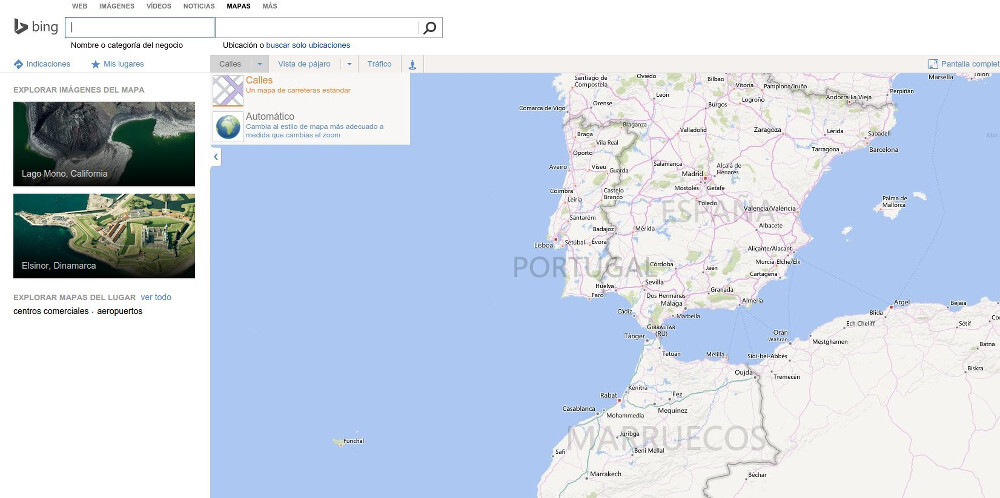Image resolution: width=1000 pixels, height=498 pixels.
Task: Click the Pantalla completa full screen icon
Action: coord(933,64)
